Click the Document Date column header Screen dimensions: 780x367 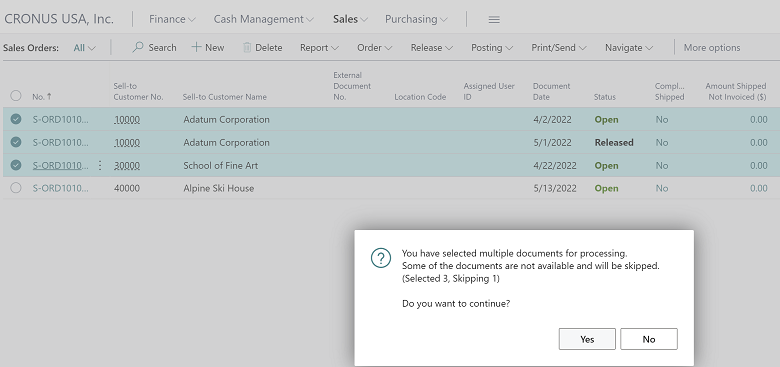click(551, 92)
